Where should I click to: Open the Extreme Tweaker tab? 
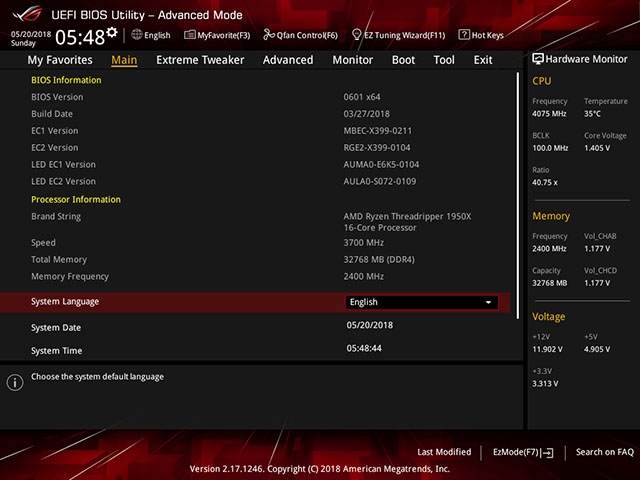pyautogui.click(x=200, y=60)
